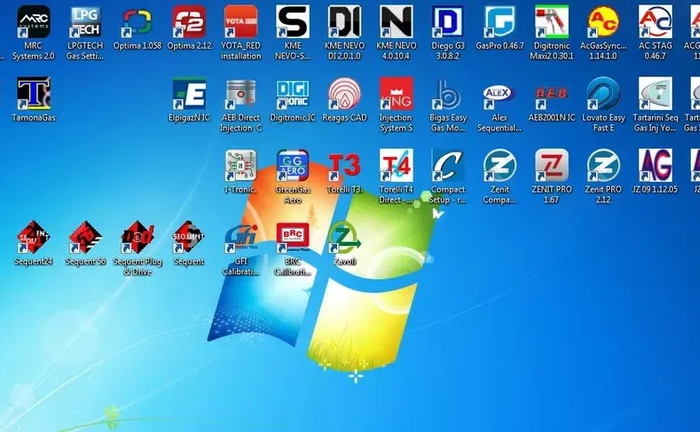
Task: Select the Digitronic Maxi2 icon
Action: [551, 22]
